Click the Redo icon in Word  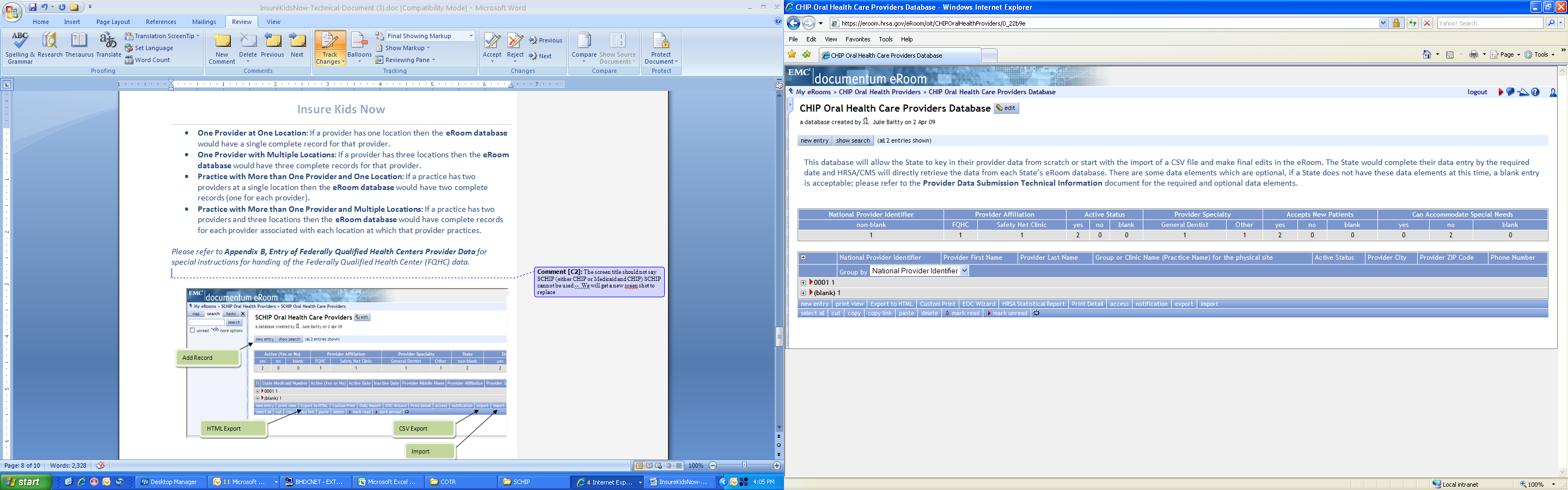(62, 7)
